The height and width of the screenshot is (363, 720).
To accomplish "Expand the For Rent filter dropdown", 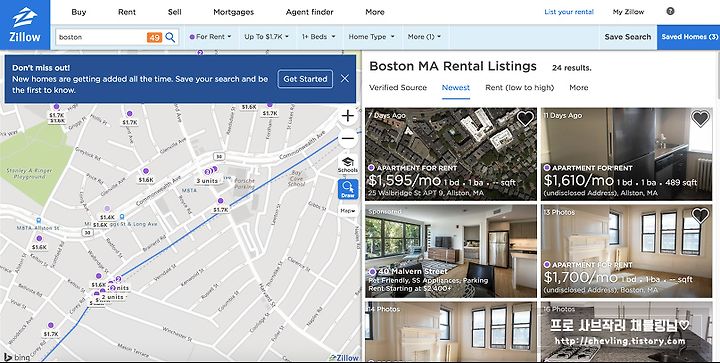I will click(x=210, y=37).
